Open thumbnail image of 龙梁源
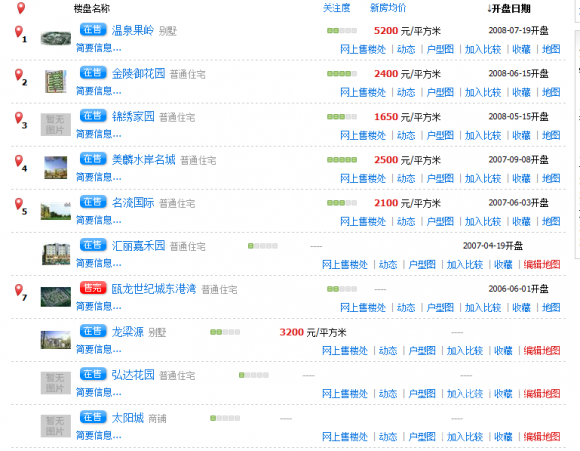The image size is (580, 451). point(55,340)
